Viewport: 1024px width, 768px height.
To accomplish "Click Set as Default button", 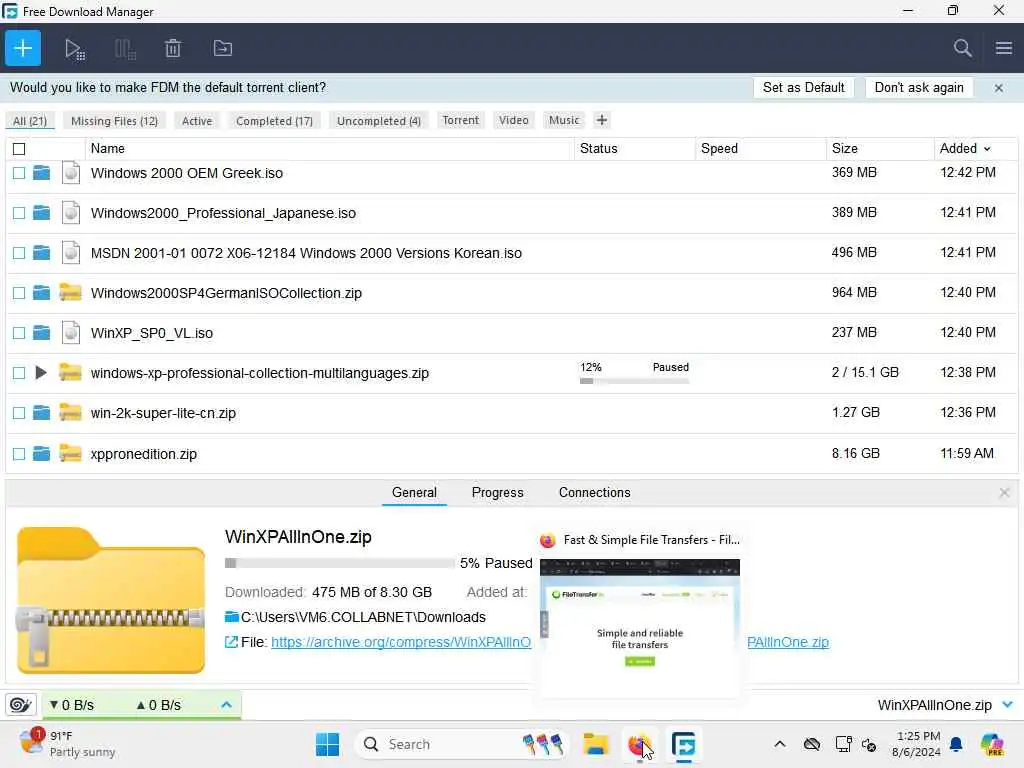I will point(803,88).
